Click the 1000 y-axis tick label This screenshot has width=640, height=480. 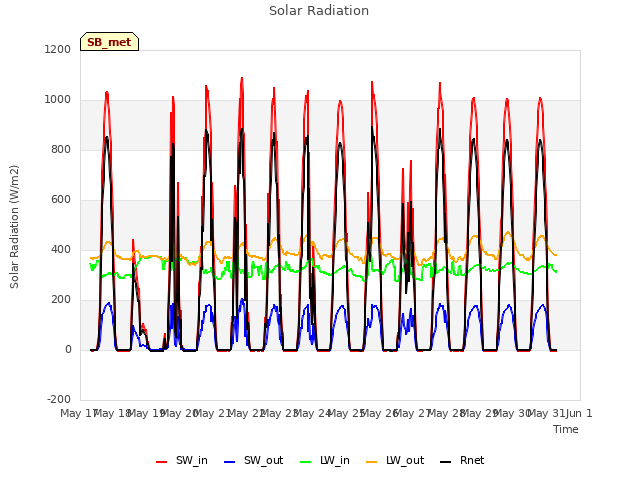pos(58,100)
